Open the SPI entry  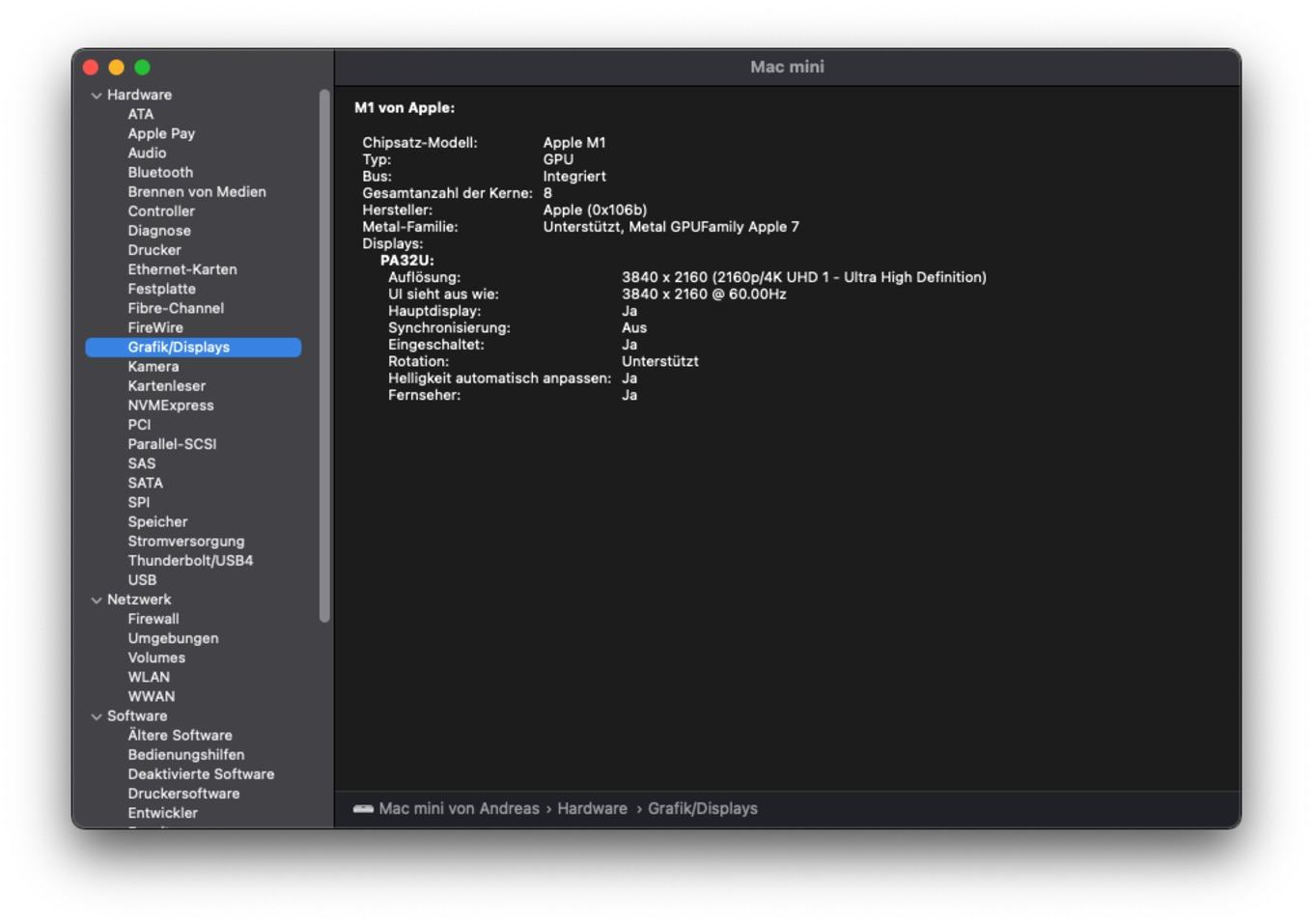(139, 502)
